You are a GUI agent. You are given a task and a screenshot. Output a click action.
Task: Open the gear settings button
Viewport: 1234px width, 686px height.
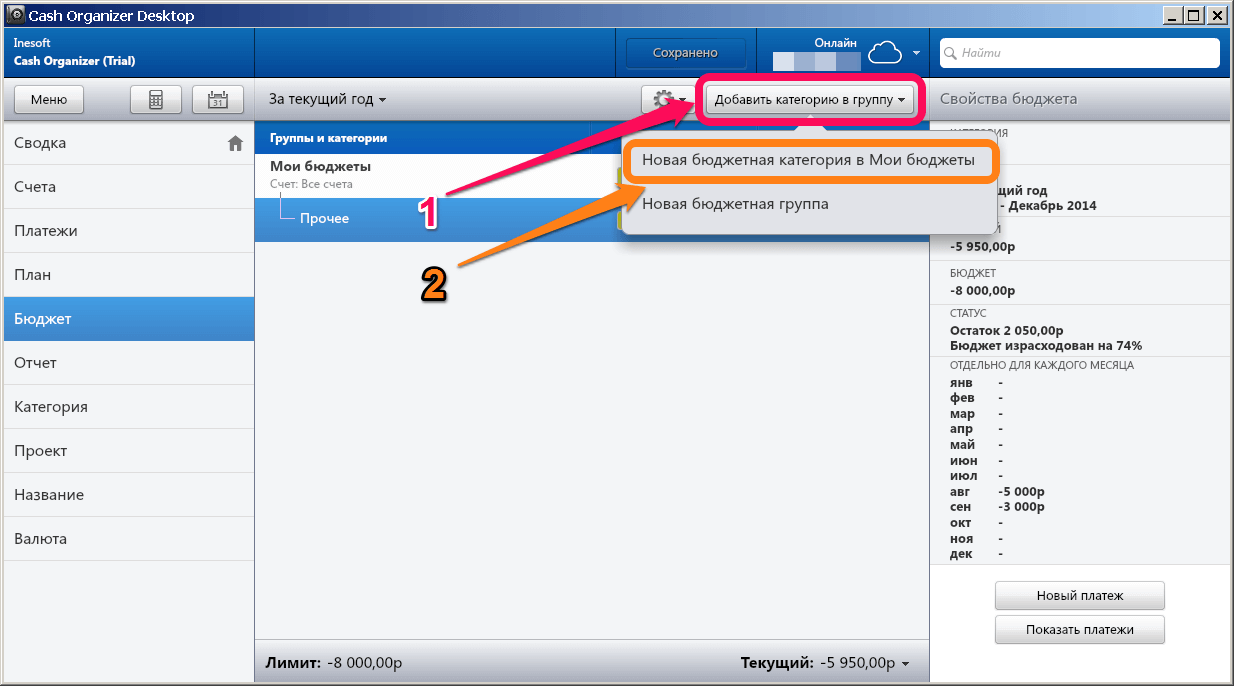coord(667,99)
